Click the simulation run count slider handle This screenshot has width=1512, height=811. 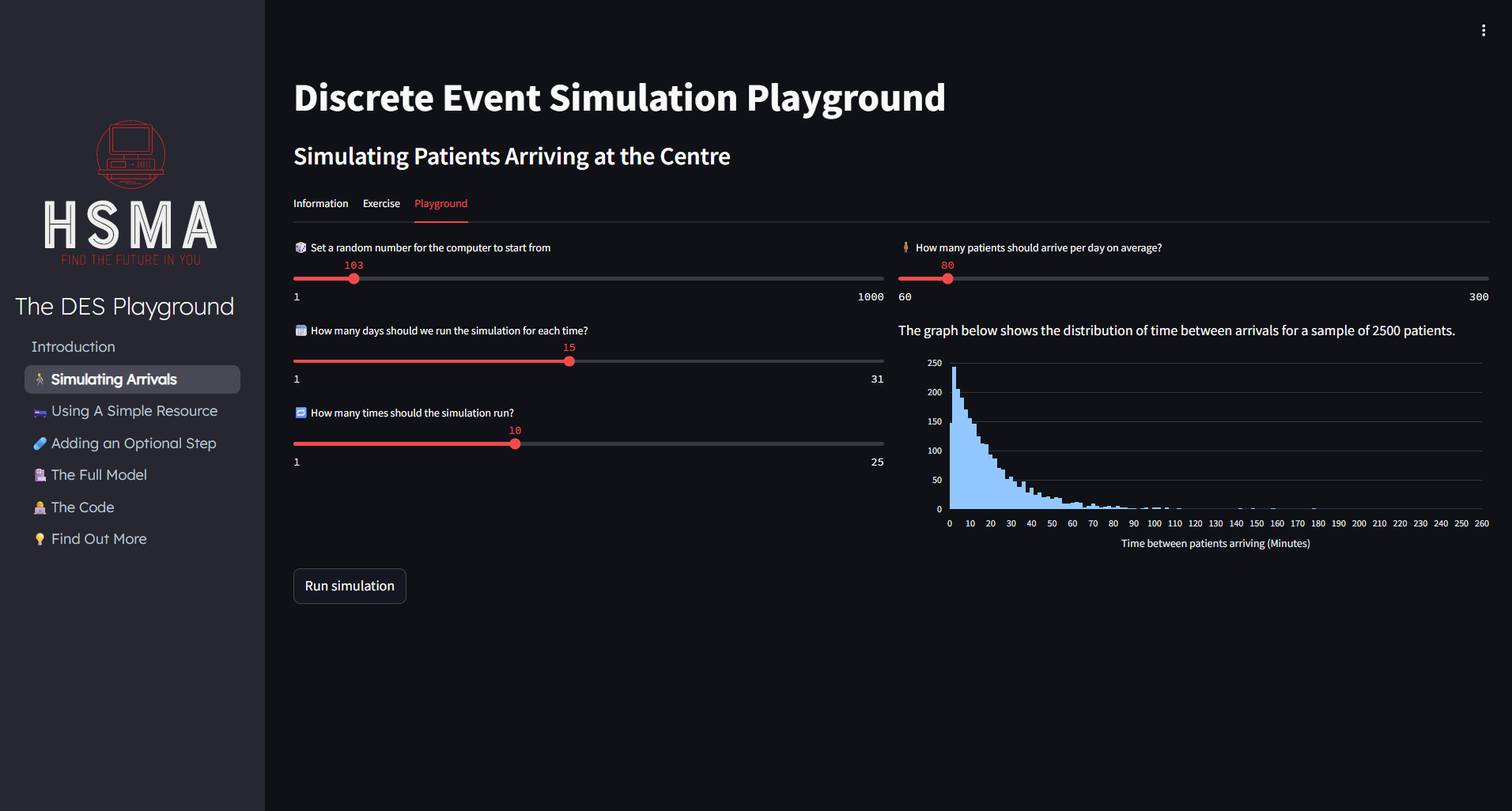pos(515,444)
